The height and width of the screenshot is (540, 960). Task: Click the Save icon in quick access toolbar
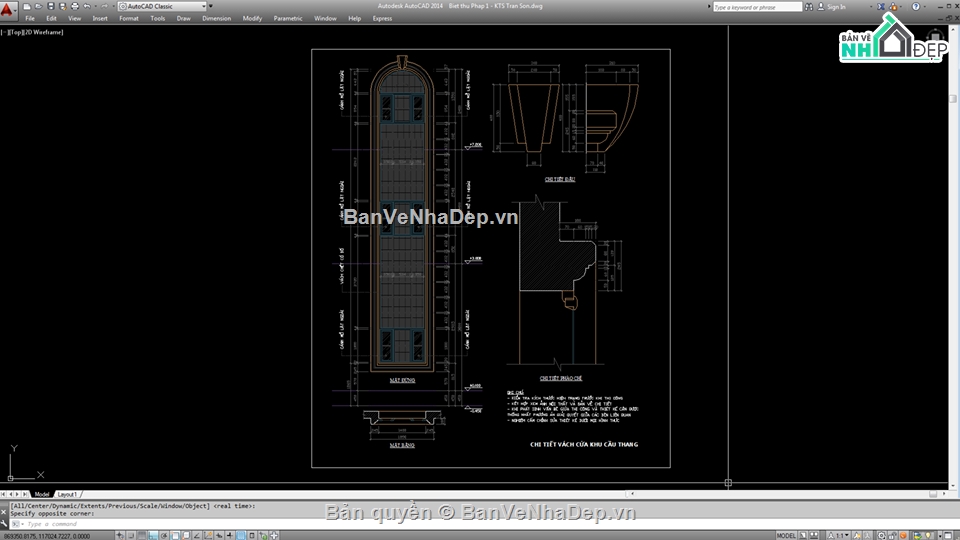[50, 6]
